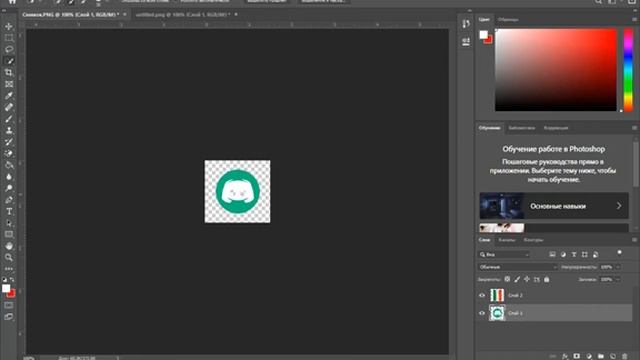Toggle lock layer position
640x360 pixels.
(527, 280)
